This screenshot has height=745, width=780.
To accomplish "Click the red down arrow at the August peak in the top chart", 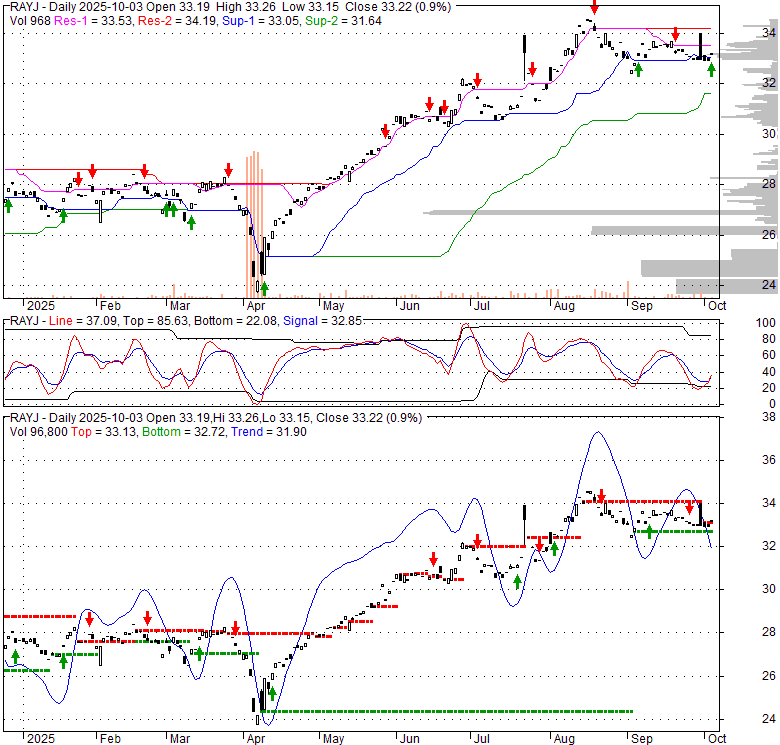I will point(594,8).
